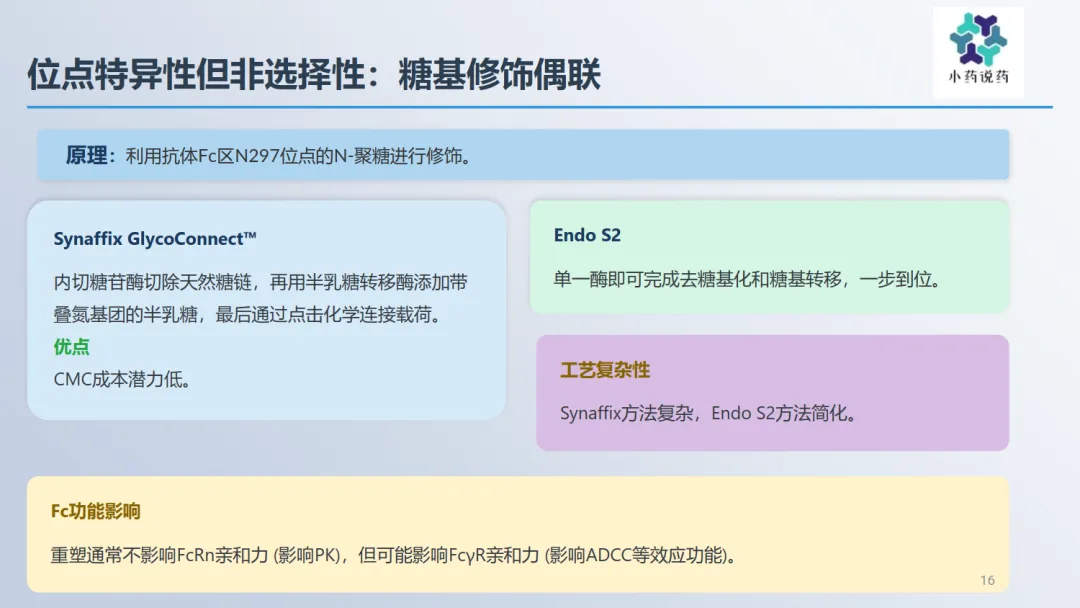Screen dimensions: 1080x608
Task: Select the line 内切糖苷酶切除天然糖链
Action: pos(152,282)
